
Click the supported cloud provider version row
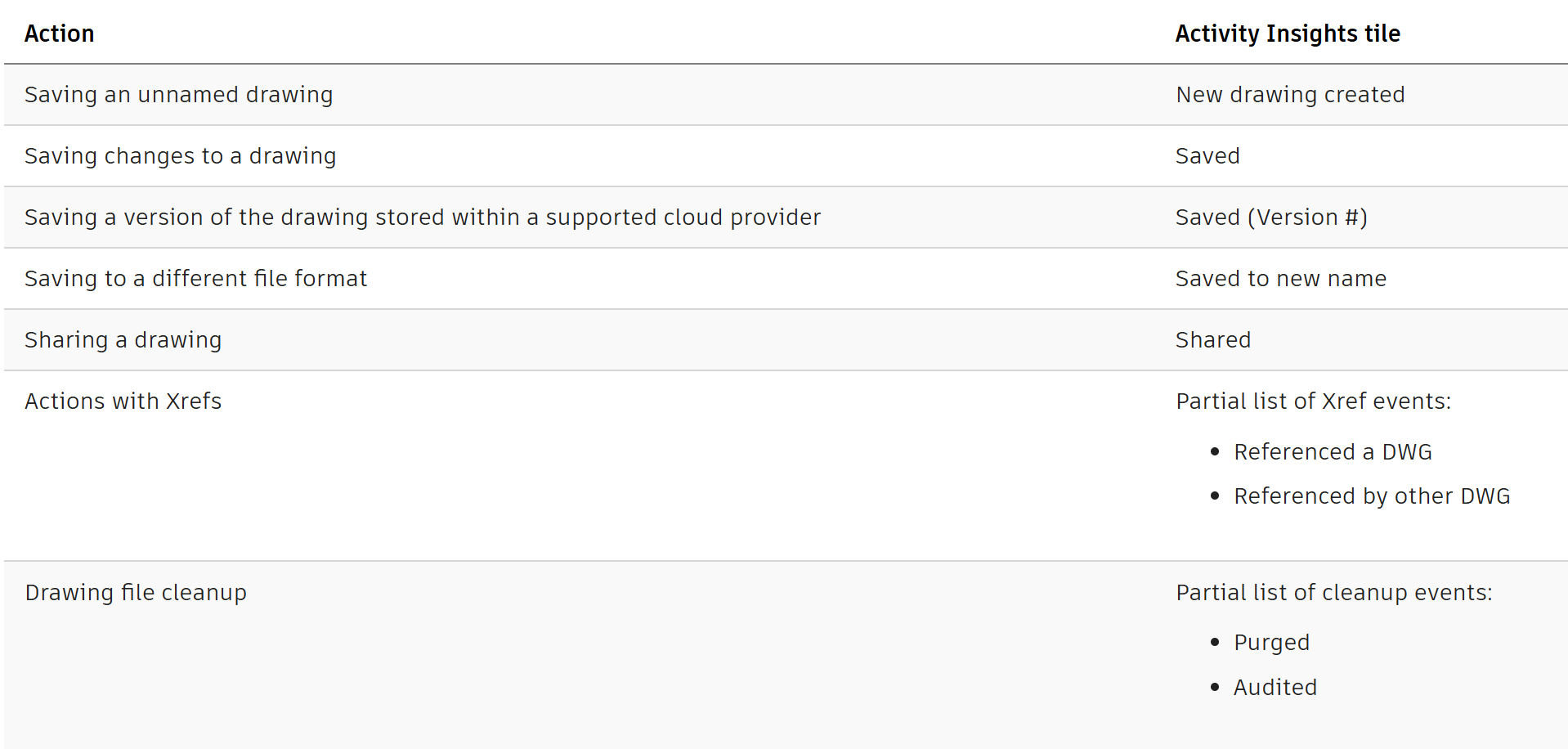422,218
